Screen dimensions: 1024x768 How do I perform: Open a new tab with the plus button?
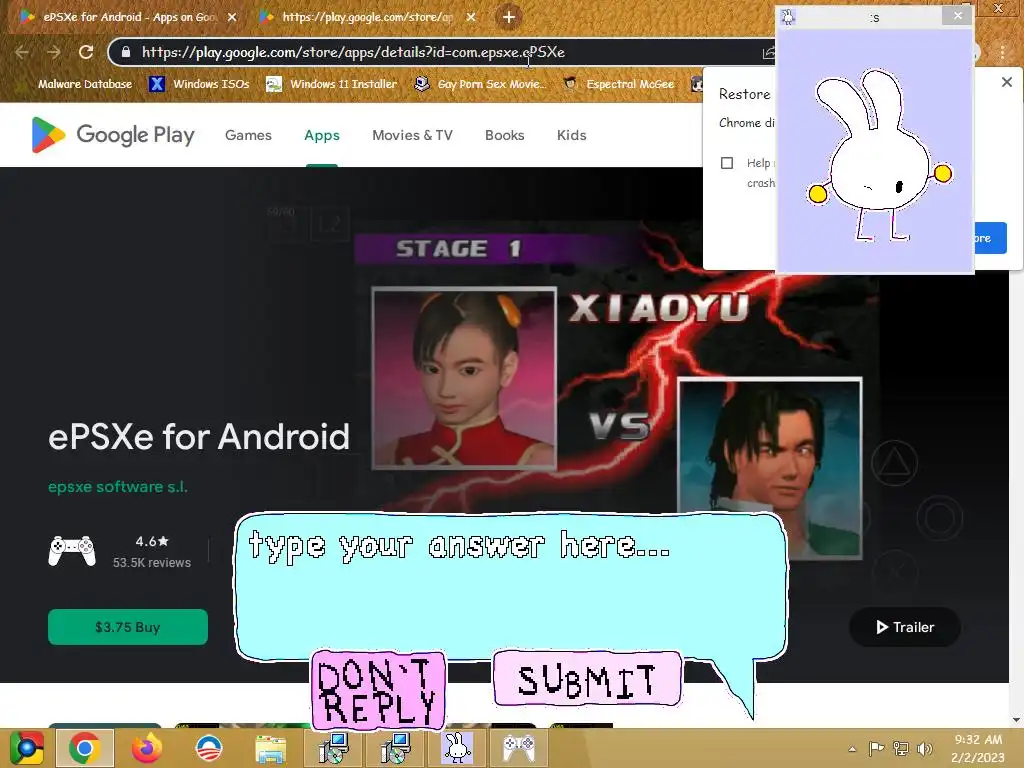(509, 17)
